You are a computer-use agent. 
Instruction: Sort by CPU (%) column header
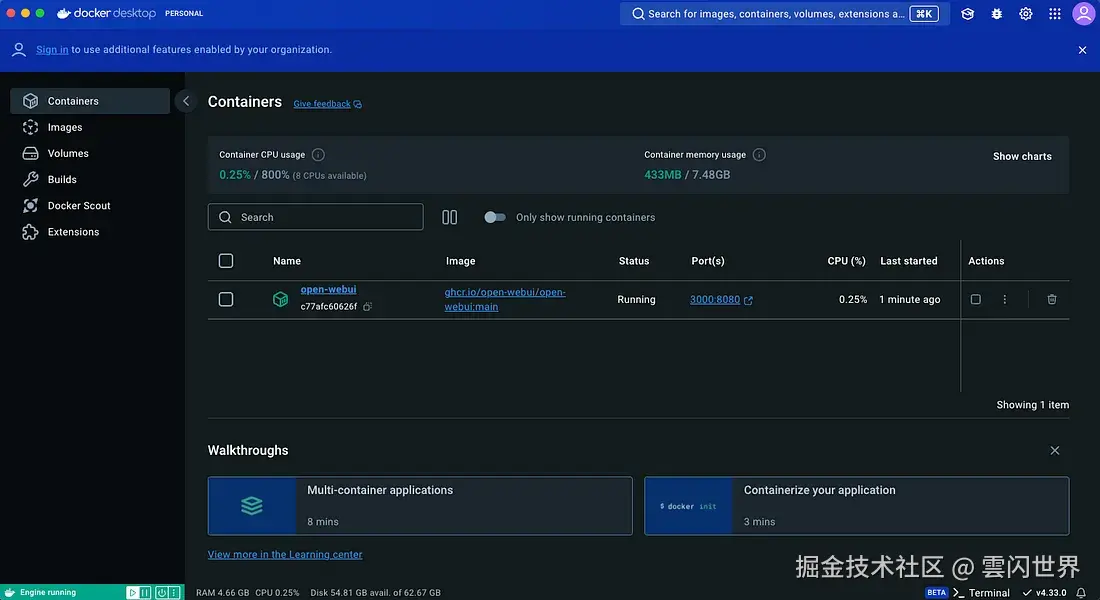click(846, 261)
